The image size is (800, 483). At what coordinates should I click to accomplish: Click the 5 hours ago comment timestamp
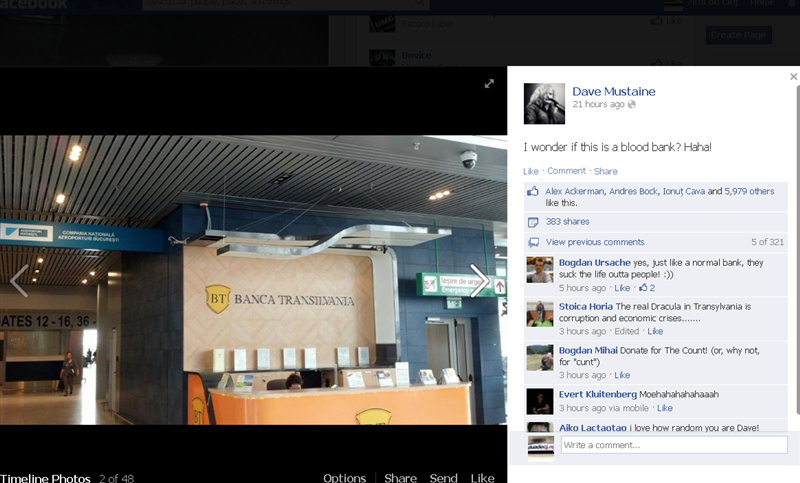tap(582, 288)
